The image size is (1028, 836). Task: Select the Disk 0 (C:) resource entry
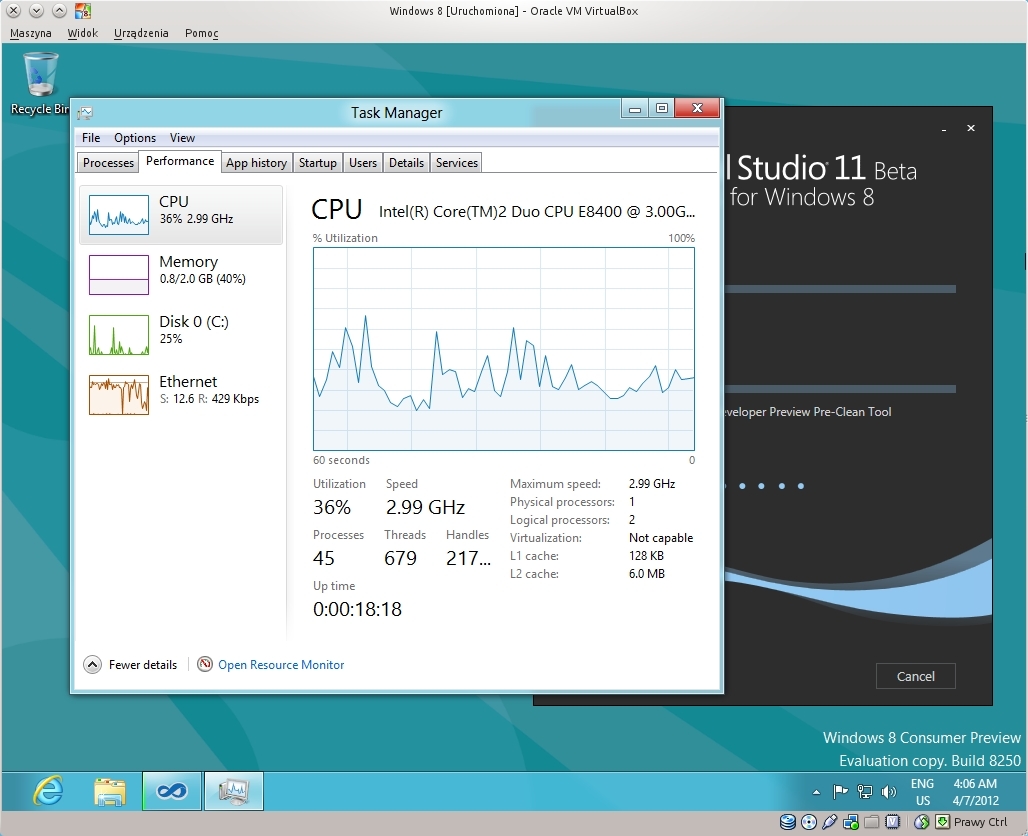(181, 334)
